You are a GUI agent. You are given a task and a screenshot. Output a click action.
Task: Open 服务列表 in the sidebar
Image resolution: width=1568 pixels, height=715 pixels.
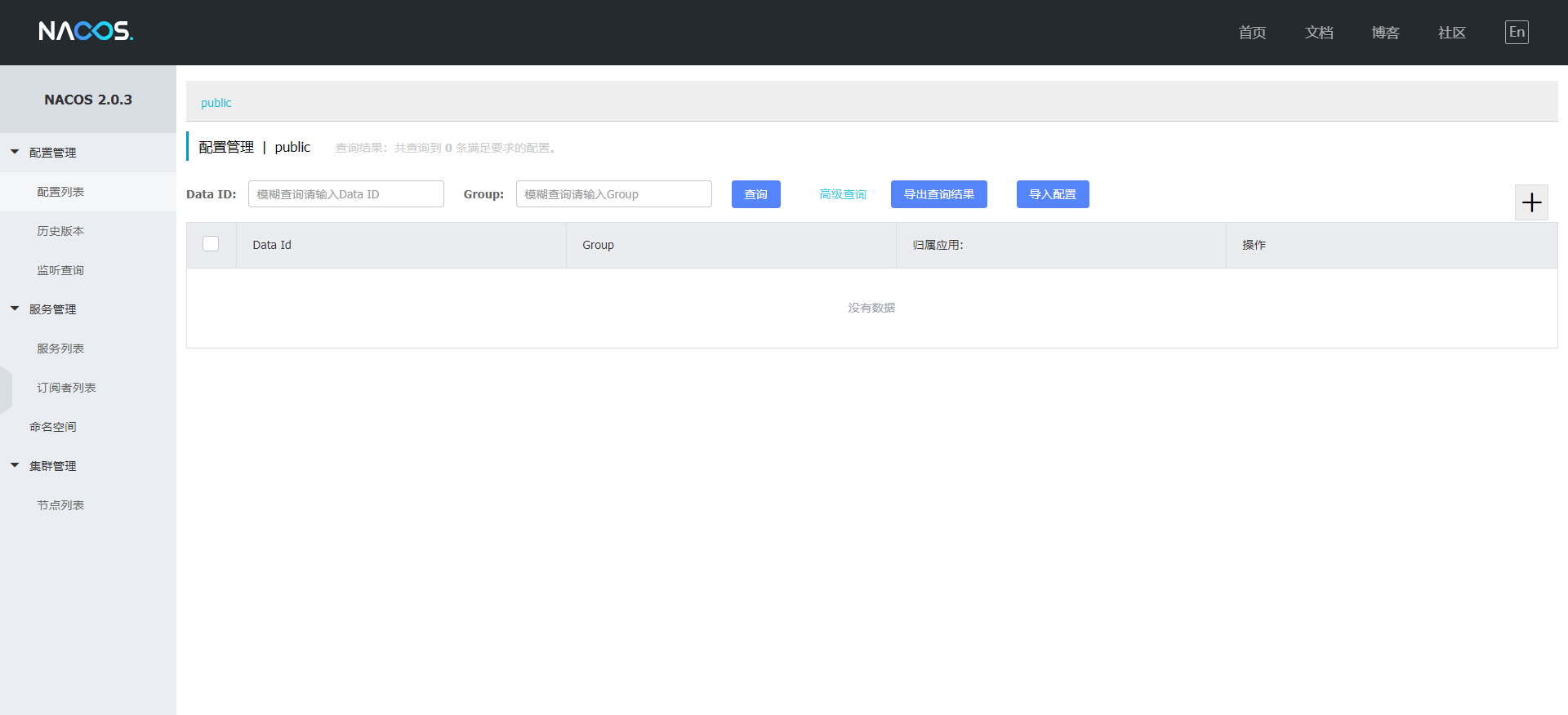[x=88, y=349]
